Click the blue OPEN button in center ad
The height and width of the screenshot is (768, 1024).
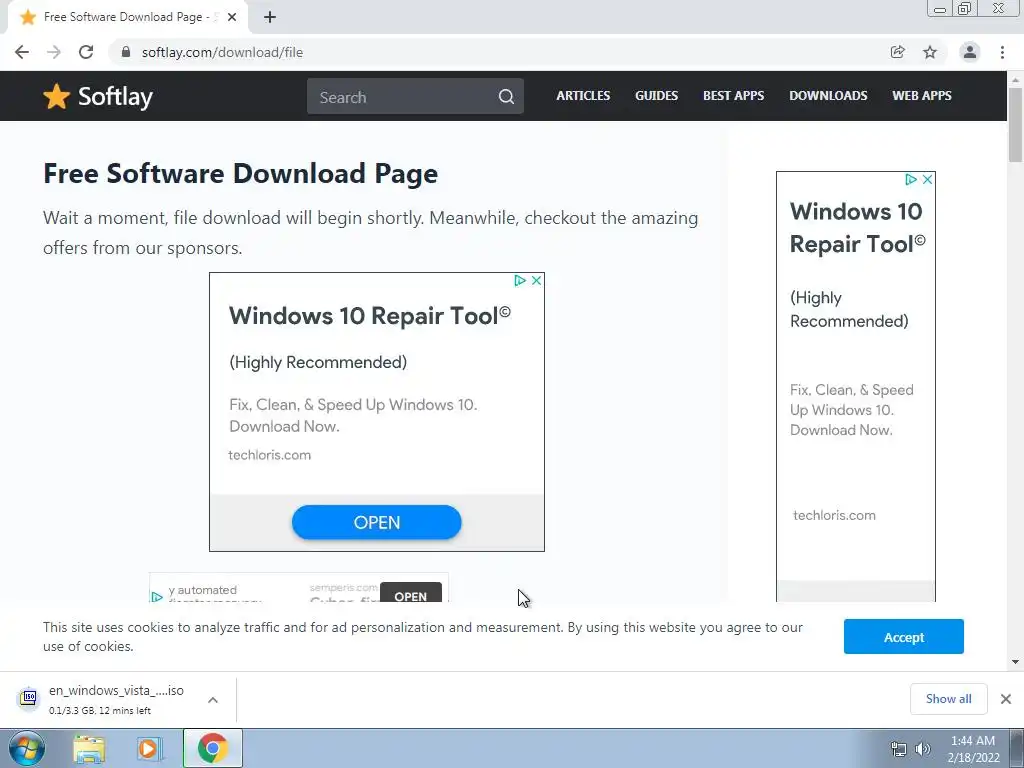[377, 522]
